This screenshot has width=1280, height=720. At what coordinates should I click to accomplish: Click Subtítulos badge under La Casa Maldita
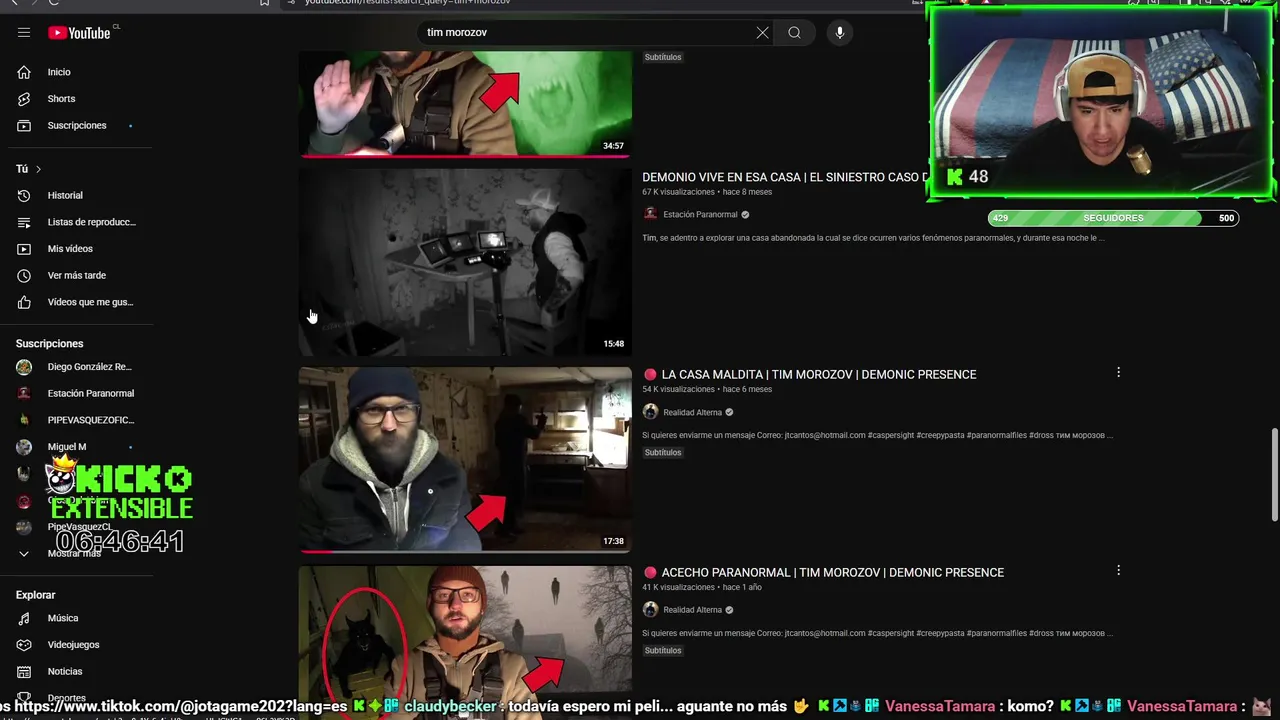(x=663, y=453)
